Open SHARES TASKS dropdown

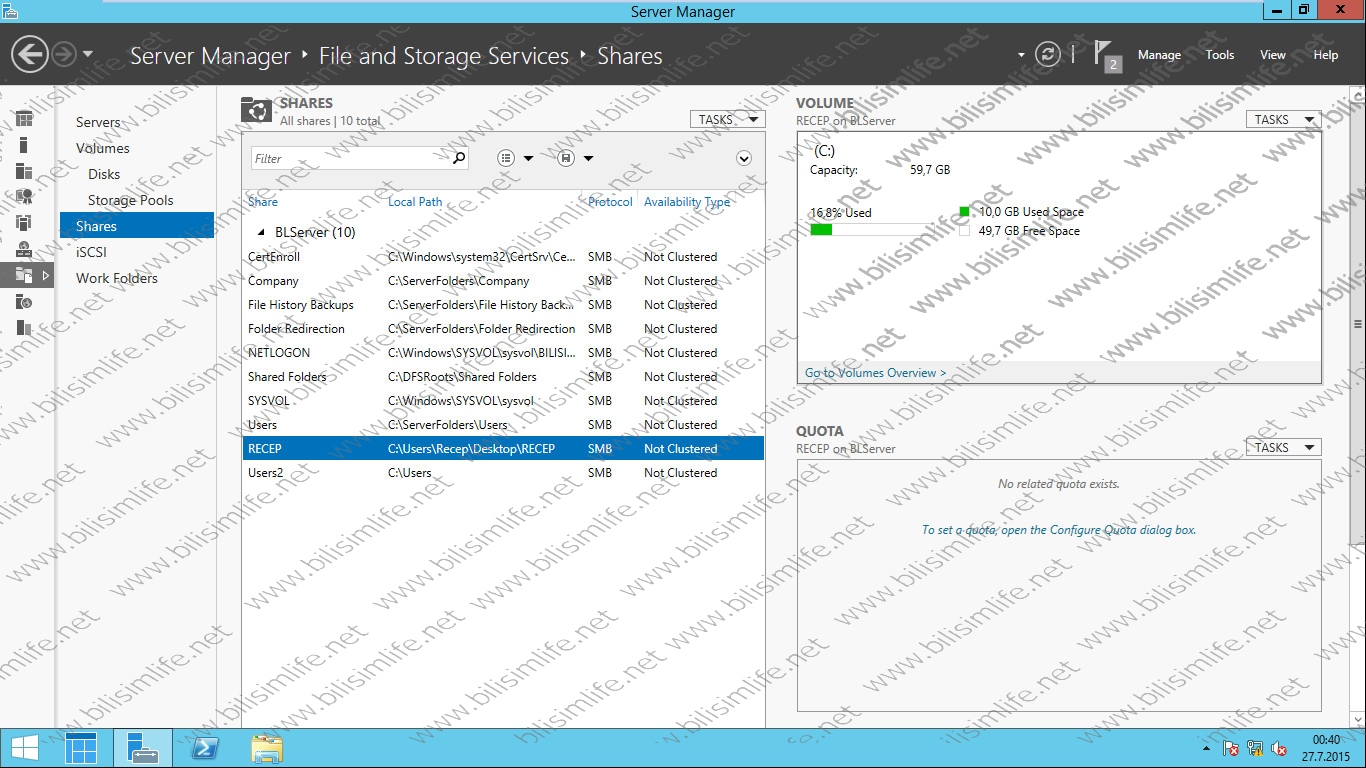pos(727,119)
